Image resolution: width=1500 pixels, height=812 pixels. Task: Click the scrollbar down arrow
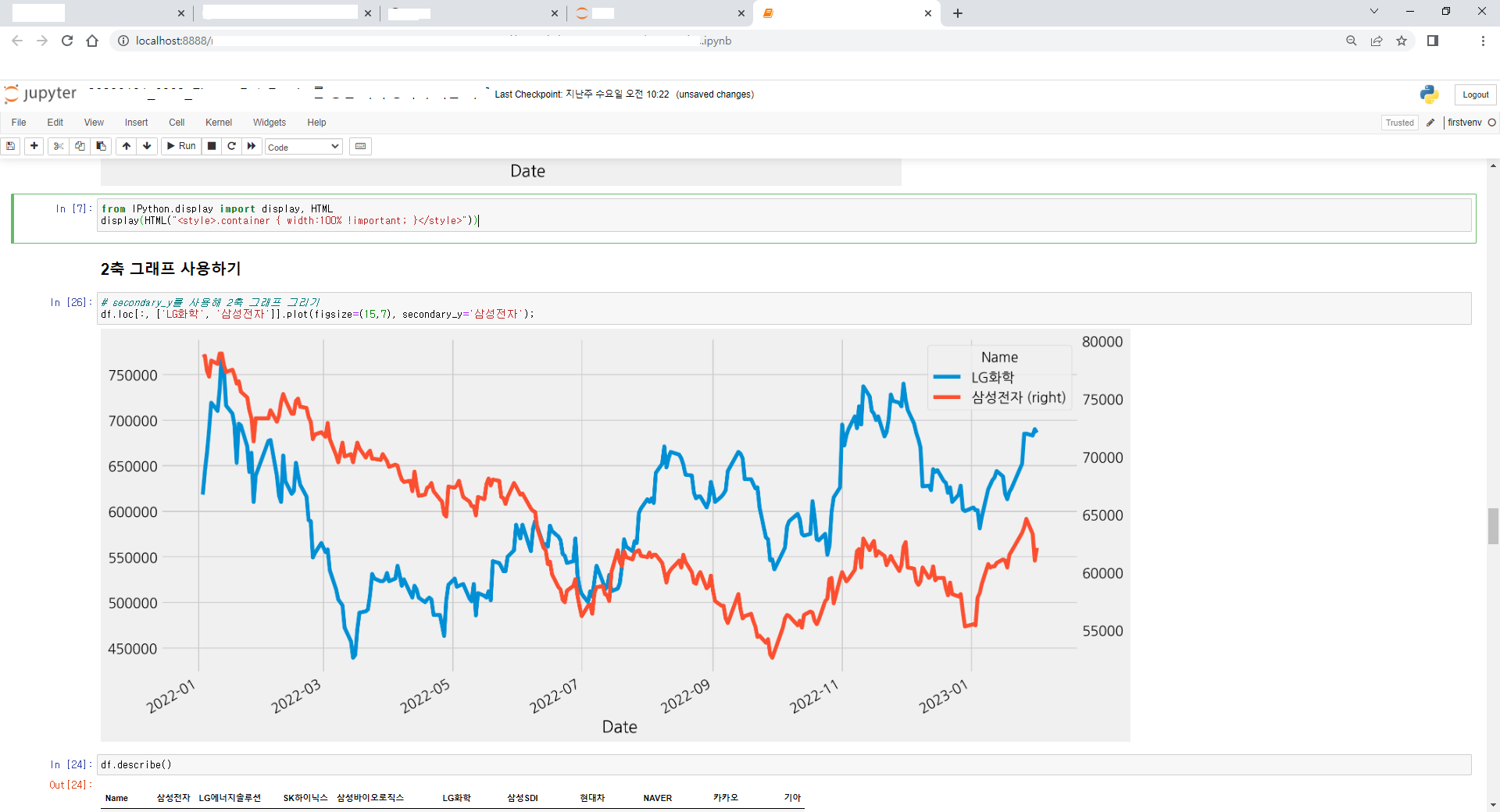click(x=1493, y=805)
